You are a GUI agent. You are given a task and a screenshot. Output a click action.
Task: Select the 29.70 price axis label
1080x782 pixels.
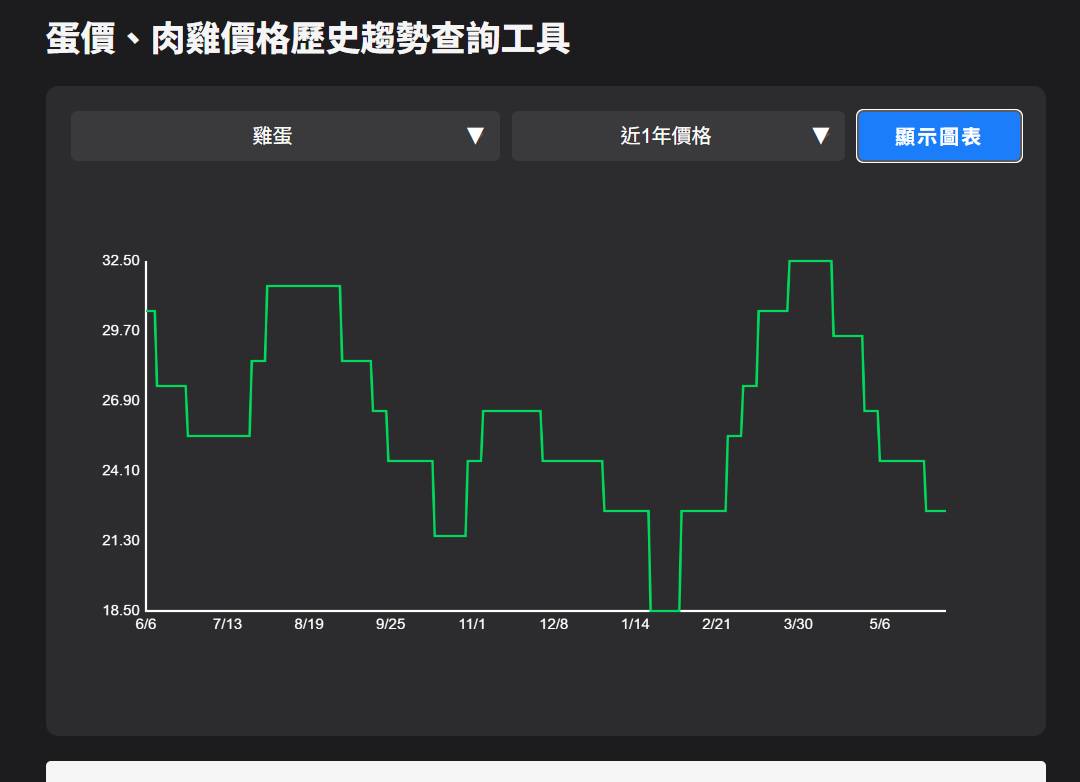[x=121, y=331]
